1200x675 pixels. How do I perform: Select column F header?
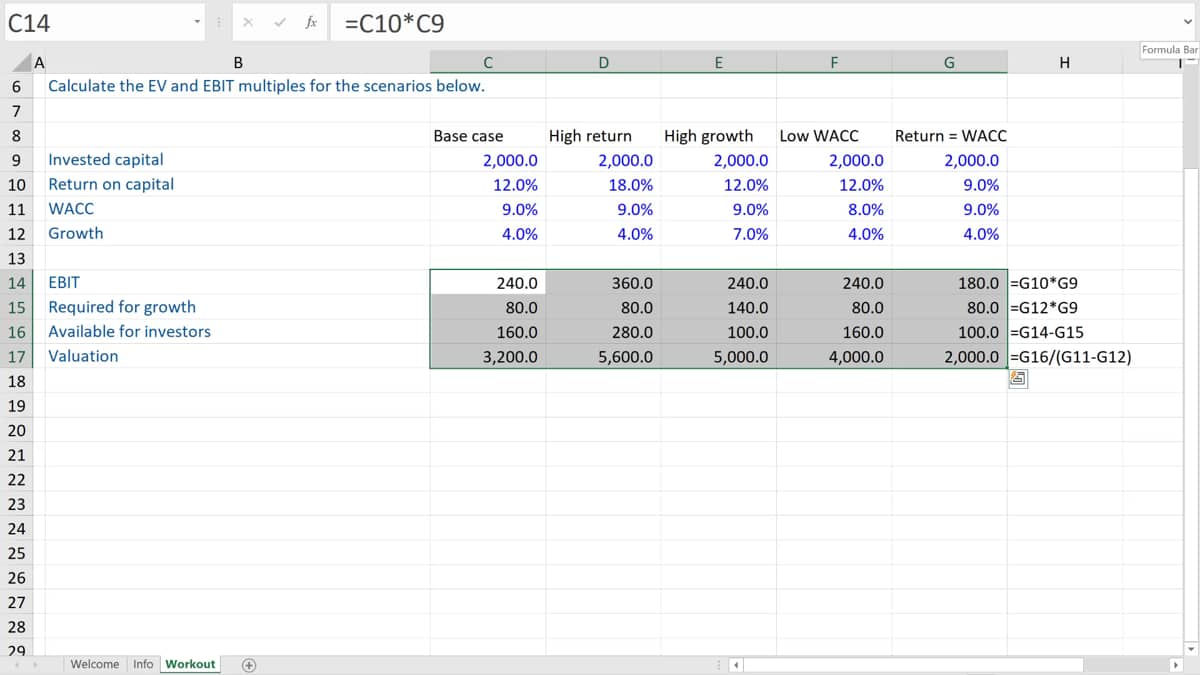pos(834,63)
